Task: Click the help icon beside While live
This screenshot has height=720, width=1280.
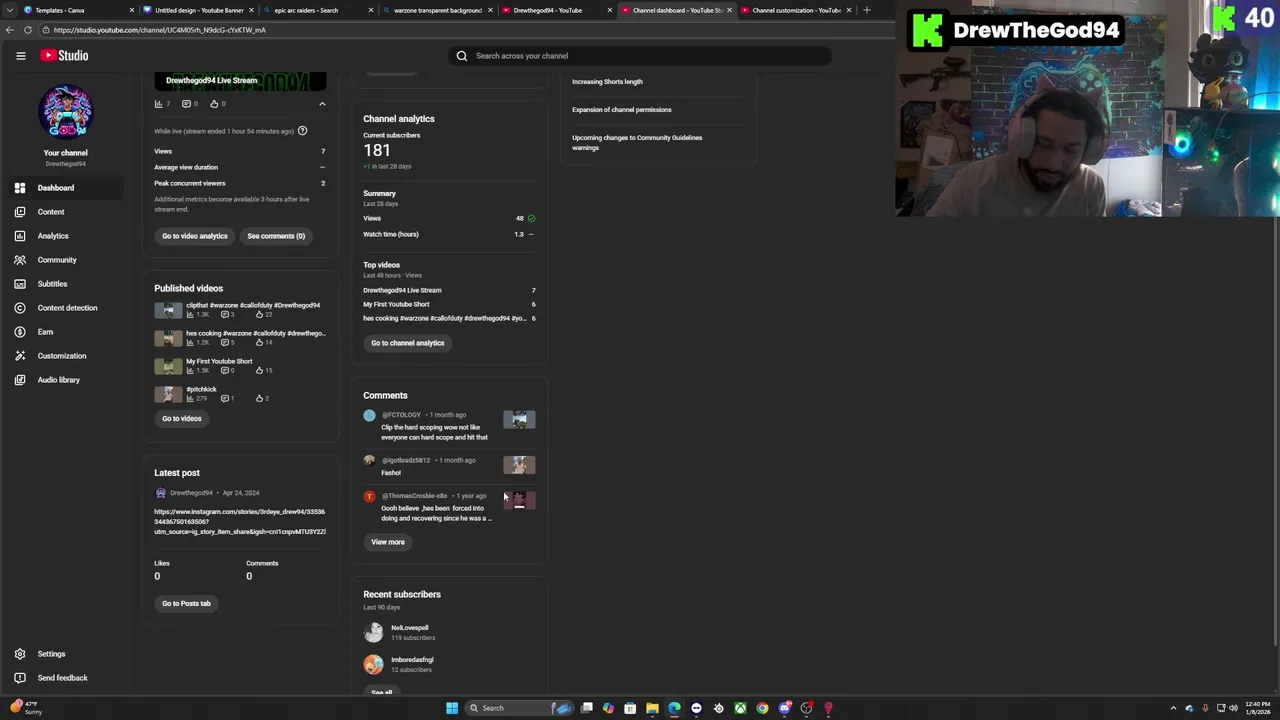Action: coord(302,131)
